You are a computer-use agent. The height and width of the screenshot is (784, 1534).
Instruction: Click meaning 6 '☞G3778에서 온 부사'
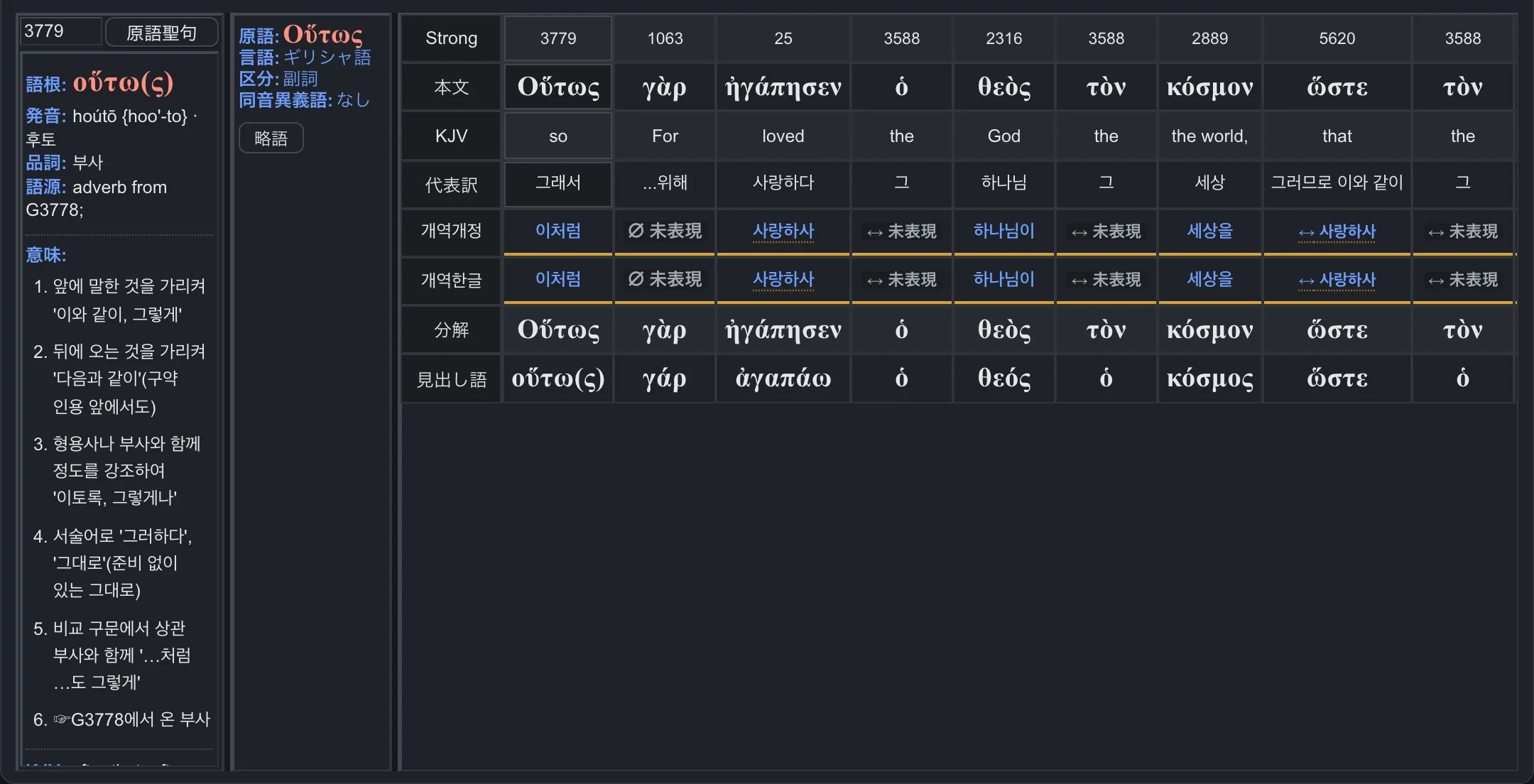pyautogui.click(x=131, y=719)
